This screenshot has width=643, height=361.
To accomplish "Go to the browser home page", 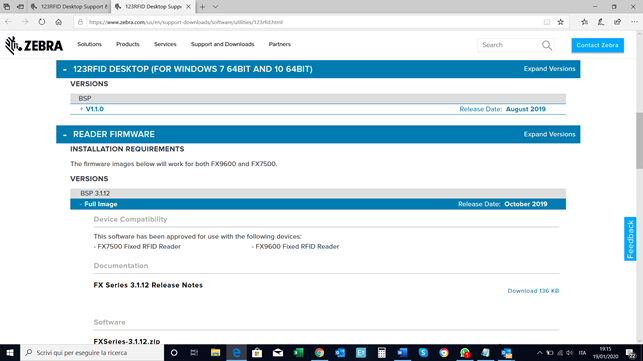I will [59, 22].
